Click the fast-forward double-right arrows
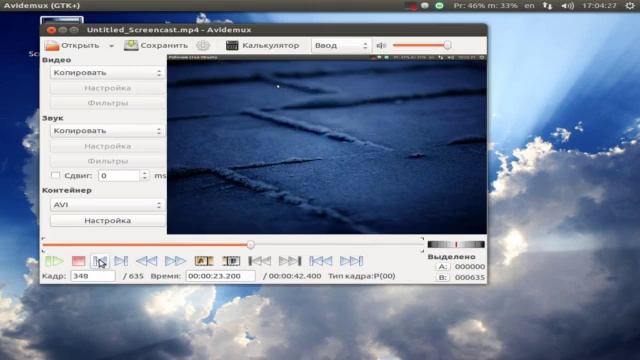This screenshot has height=360, width=640. [x=175, y=261]
